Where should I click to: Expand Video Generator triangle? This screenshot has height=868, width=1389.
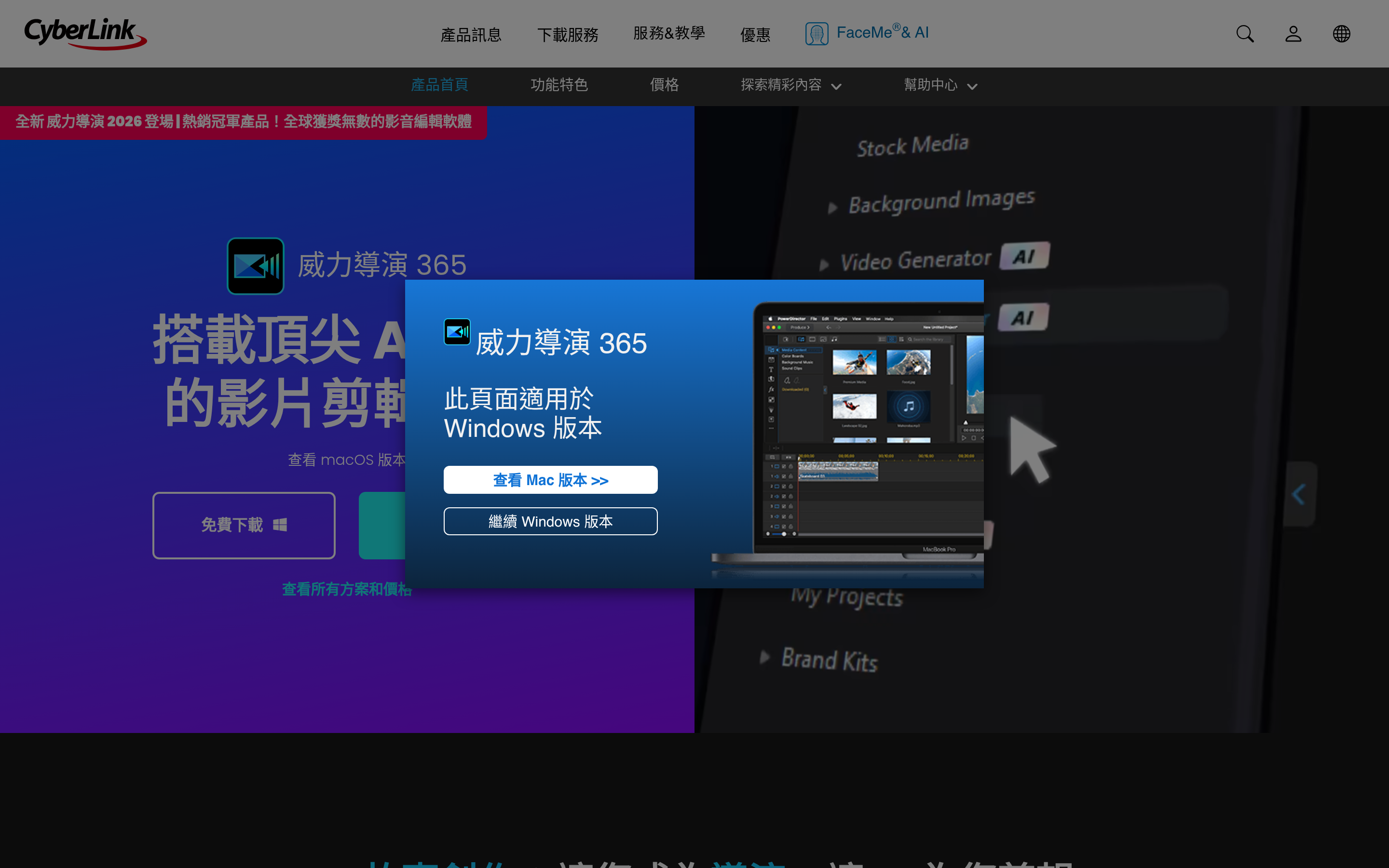tap(824, 265)
